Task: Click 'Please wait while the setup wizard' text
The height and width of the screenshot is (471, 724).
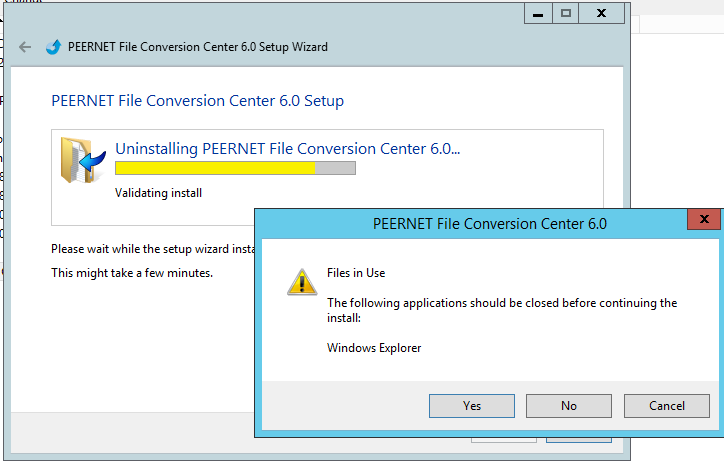Action: (153, 249)
